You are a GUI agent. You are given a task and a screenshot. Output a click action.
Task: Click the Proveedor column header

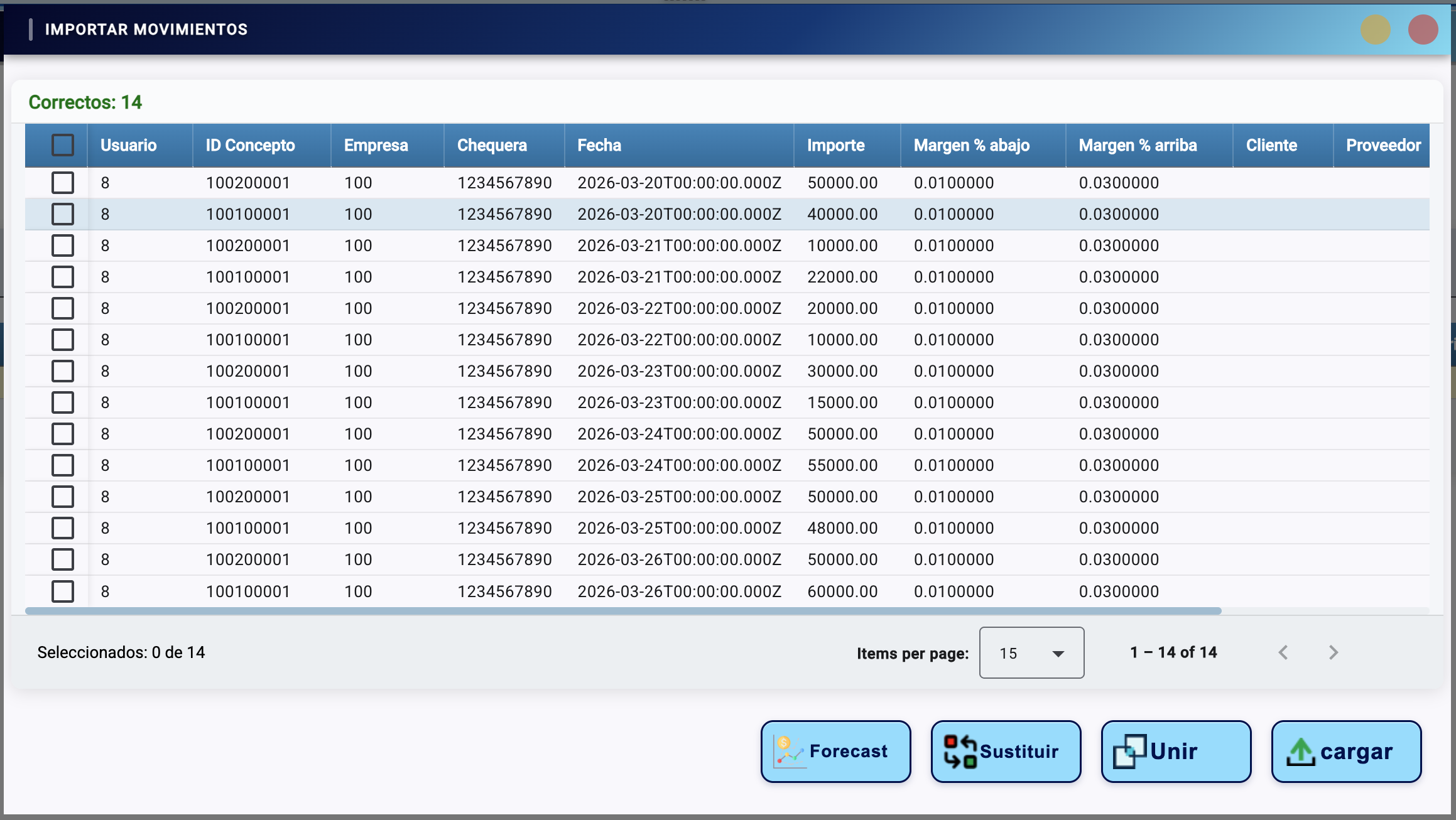(1383, 145)
